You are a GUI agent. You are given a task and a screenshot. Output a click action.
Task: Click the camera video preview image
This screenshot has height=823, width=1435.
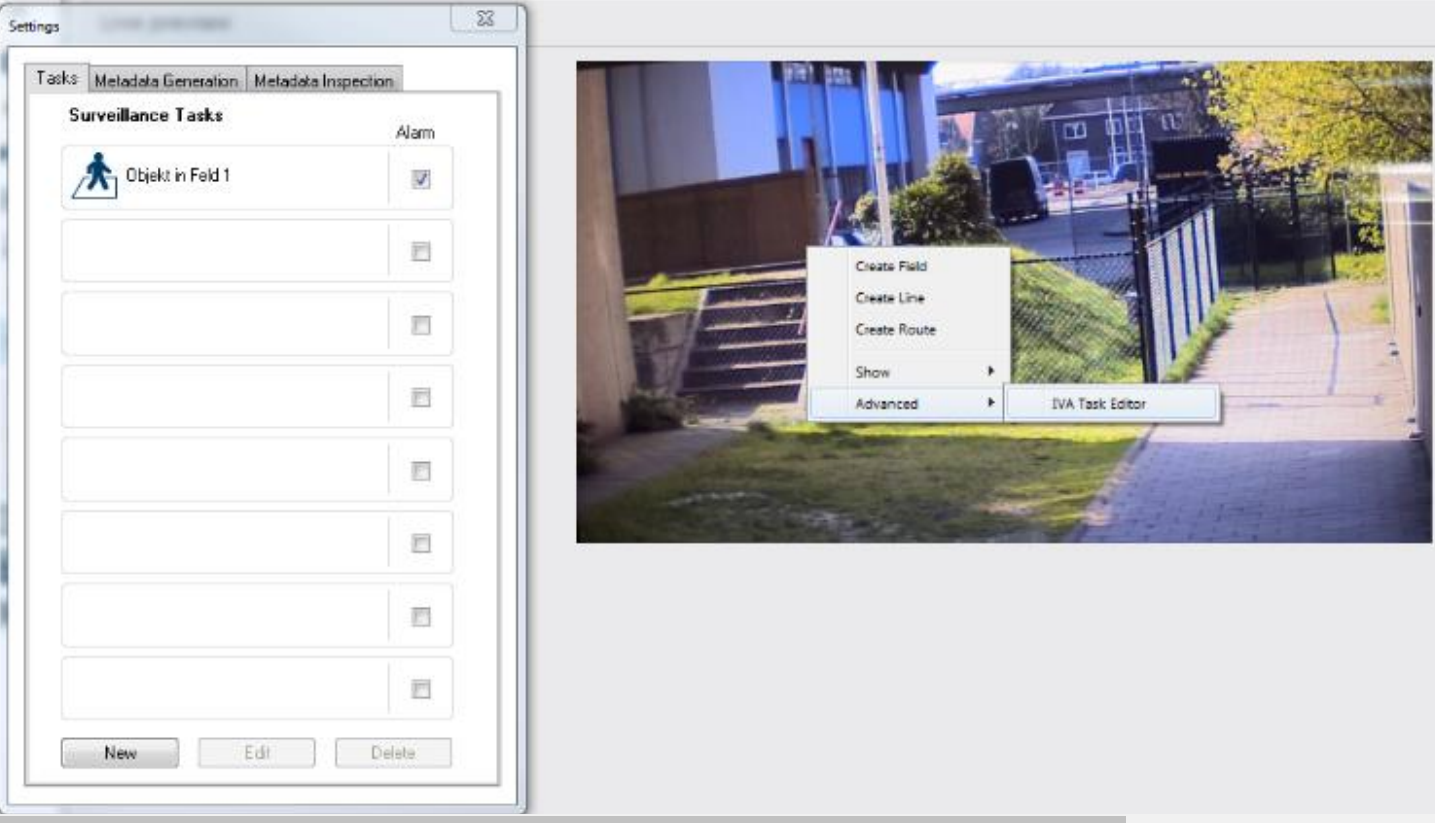coord(1004,302)
